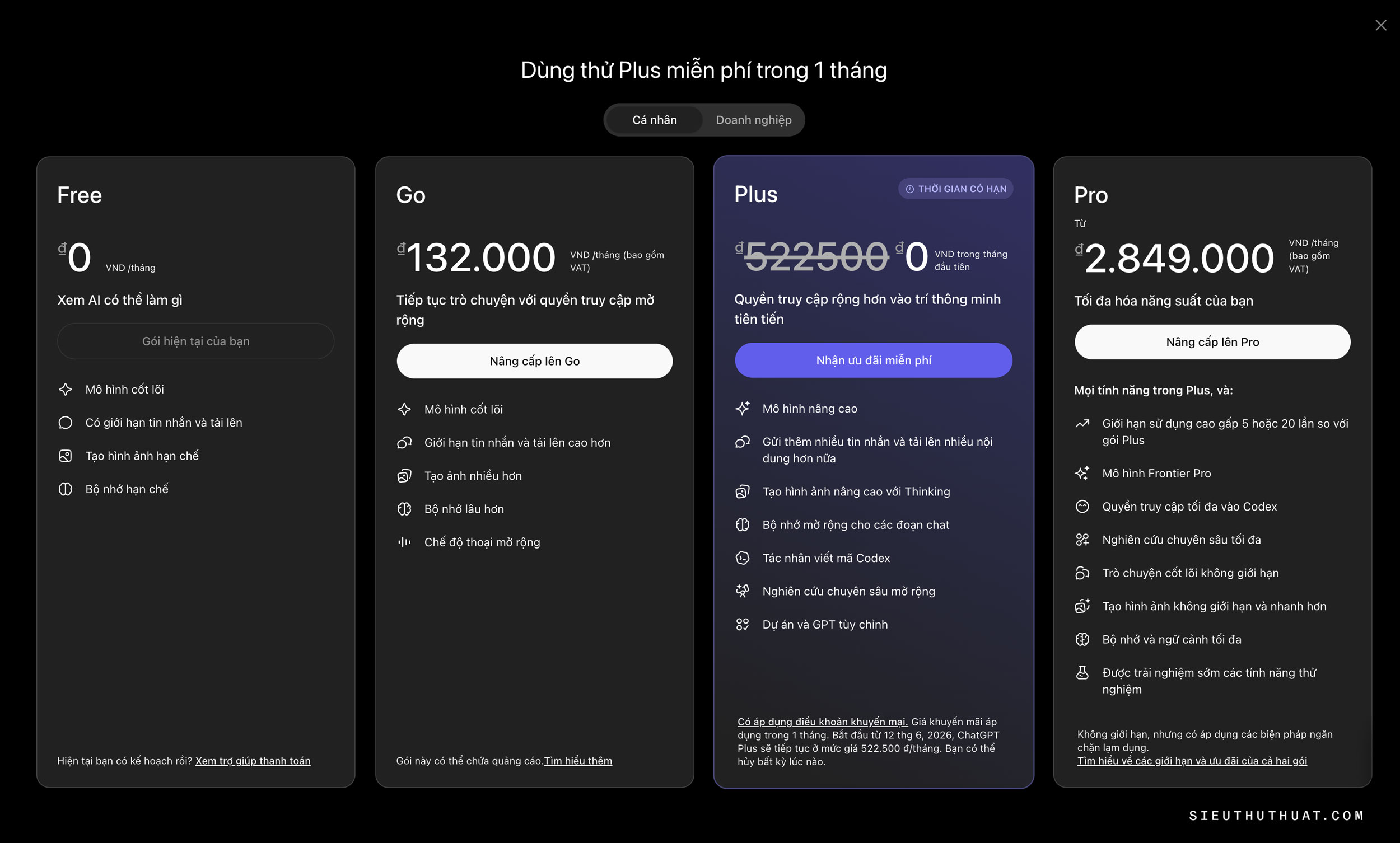The height and width of the screenshot is (843, 1400).
Task: Click the heading Dùng thử Plus miễn phí
Action: pyautogui.click(x=704, y=71)
